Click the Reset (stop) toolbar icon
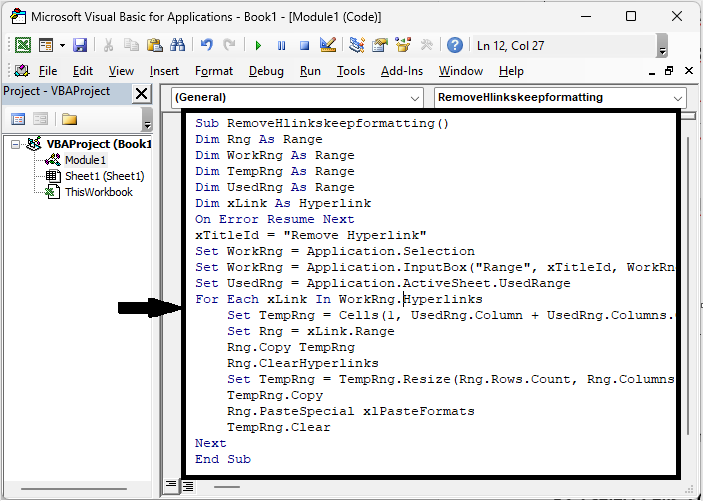Viewport: 703px width, 501px height. click(303, 45)
